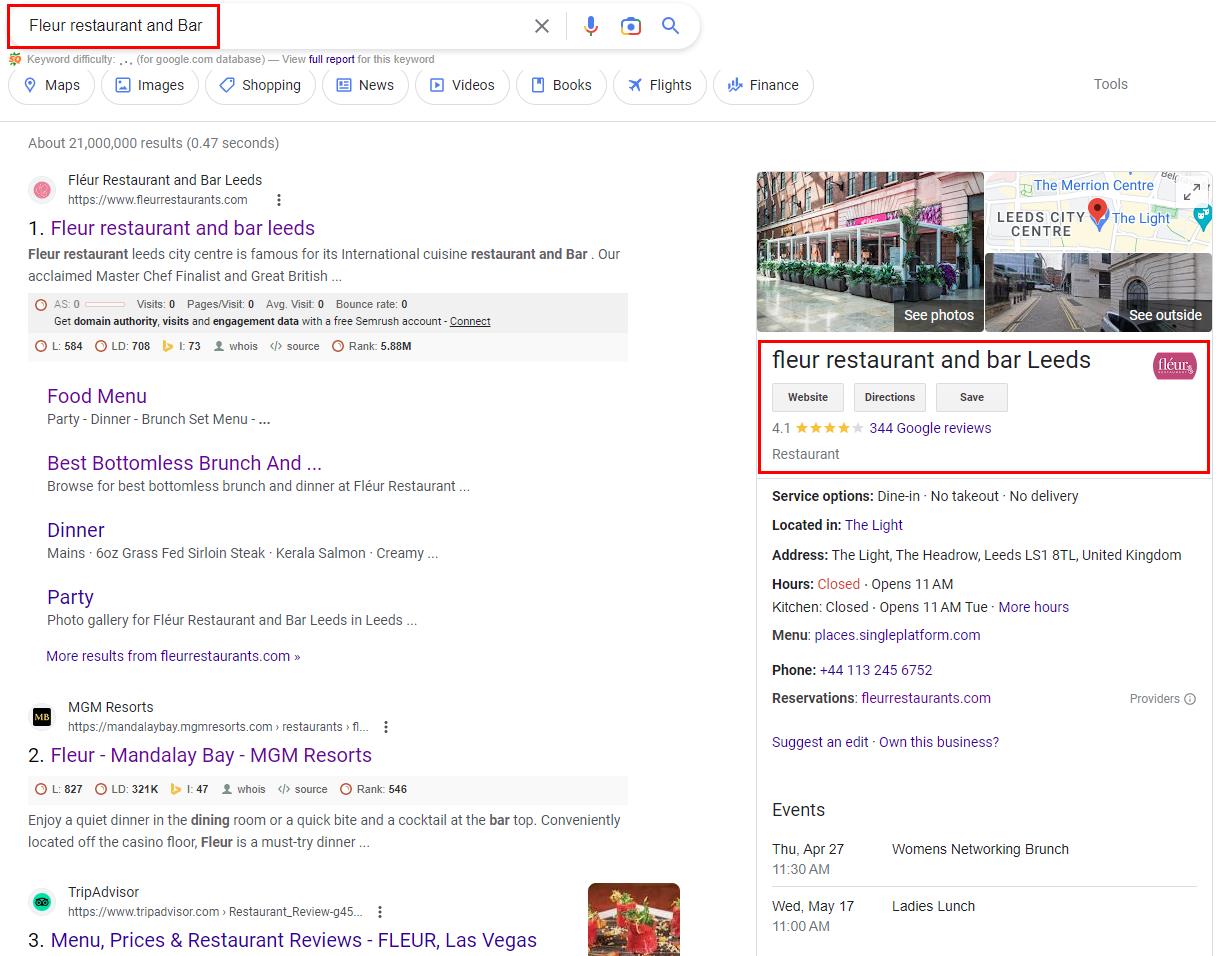1216x956 pixels.
Task: Open the TripAdvisor food thumbnail image
Action: coord(634,919)
